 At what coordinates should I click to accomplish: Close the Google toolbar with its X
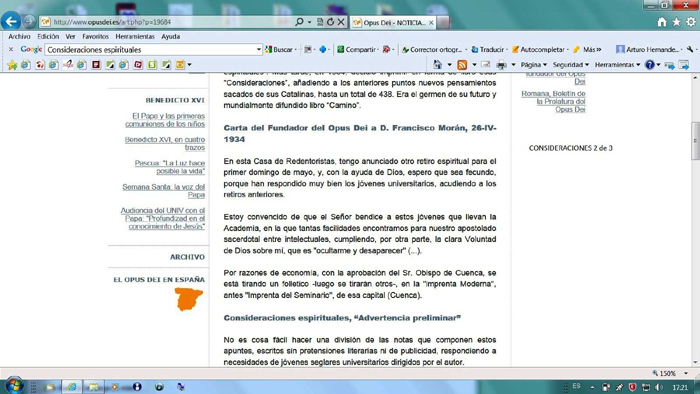point(11,50)
